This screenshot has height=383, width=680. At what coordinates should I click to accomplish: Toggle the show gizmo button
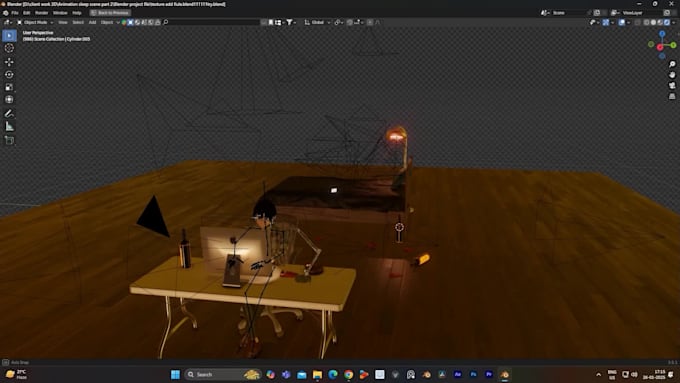(606, 22)
